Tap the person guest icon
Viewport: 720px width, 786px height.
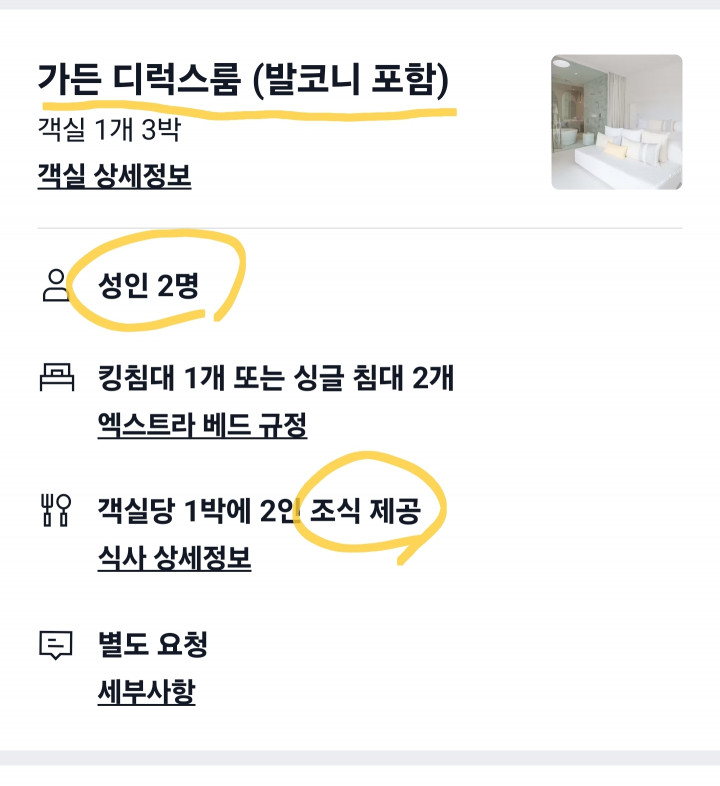(54, 286)
